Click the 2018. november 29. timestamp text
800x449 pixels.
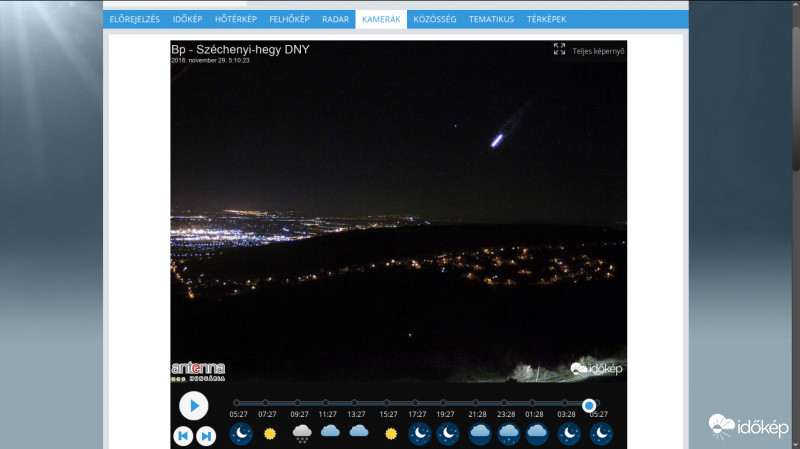point(210,60)
